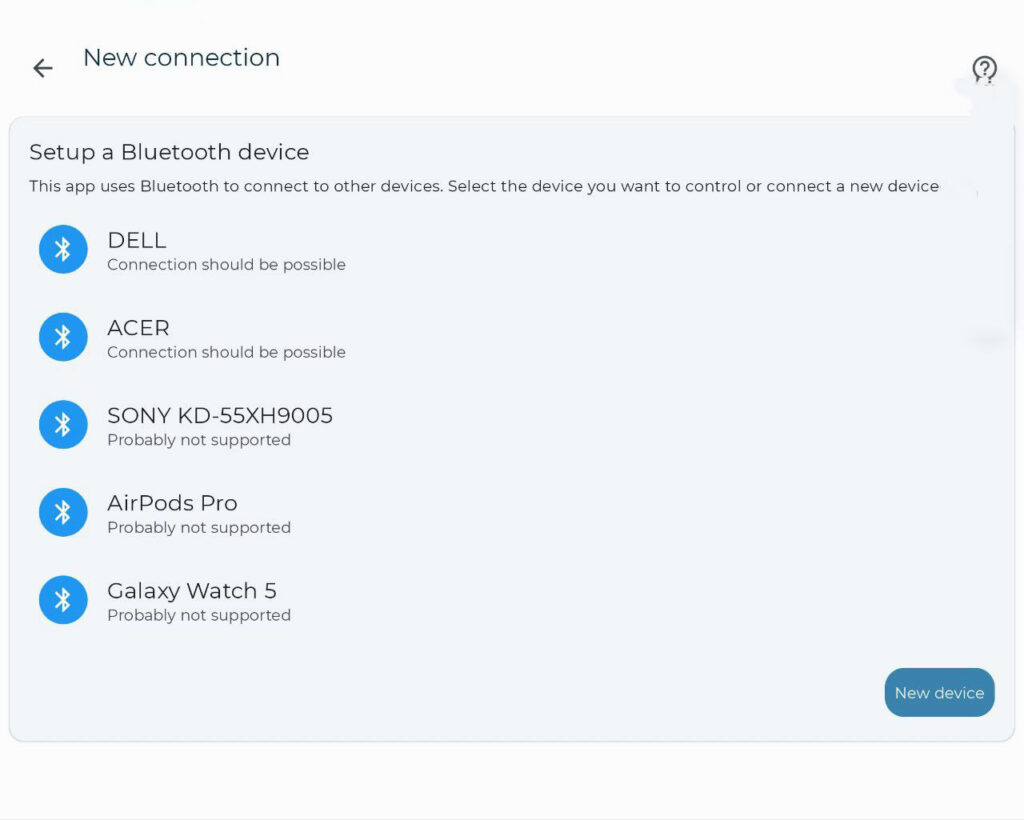Click the 'New connection' page title
Viewport: 1024px width, 820px height.
coord(182,57)
